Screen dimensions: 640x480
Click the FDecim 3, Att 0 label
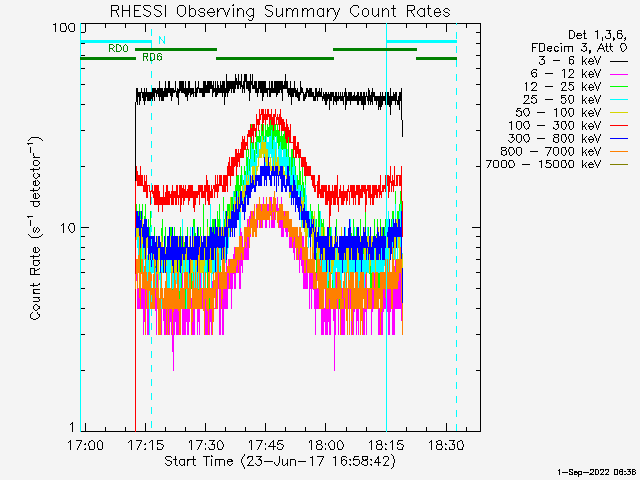click(x=579, y=48)
